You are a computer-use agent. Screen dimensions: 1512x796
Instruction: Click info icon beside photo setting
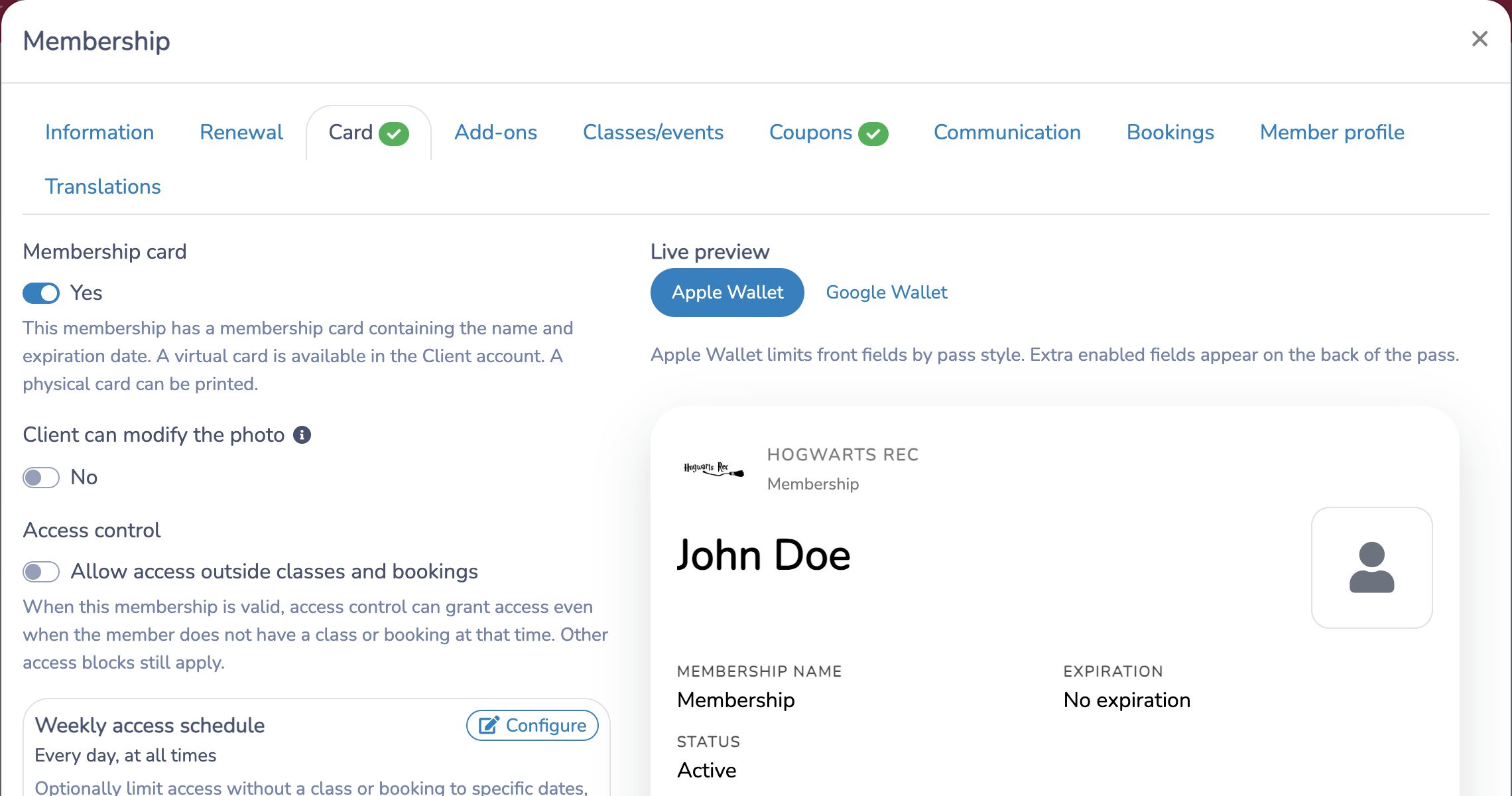click(302, 434)
